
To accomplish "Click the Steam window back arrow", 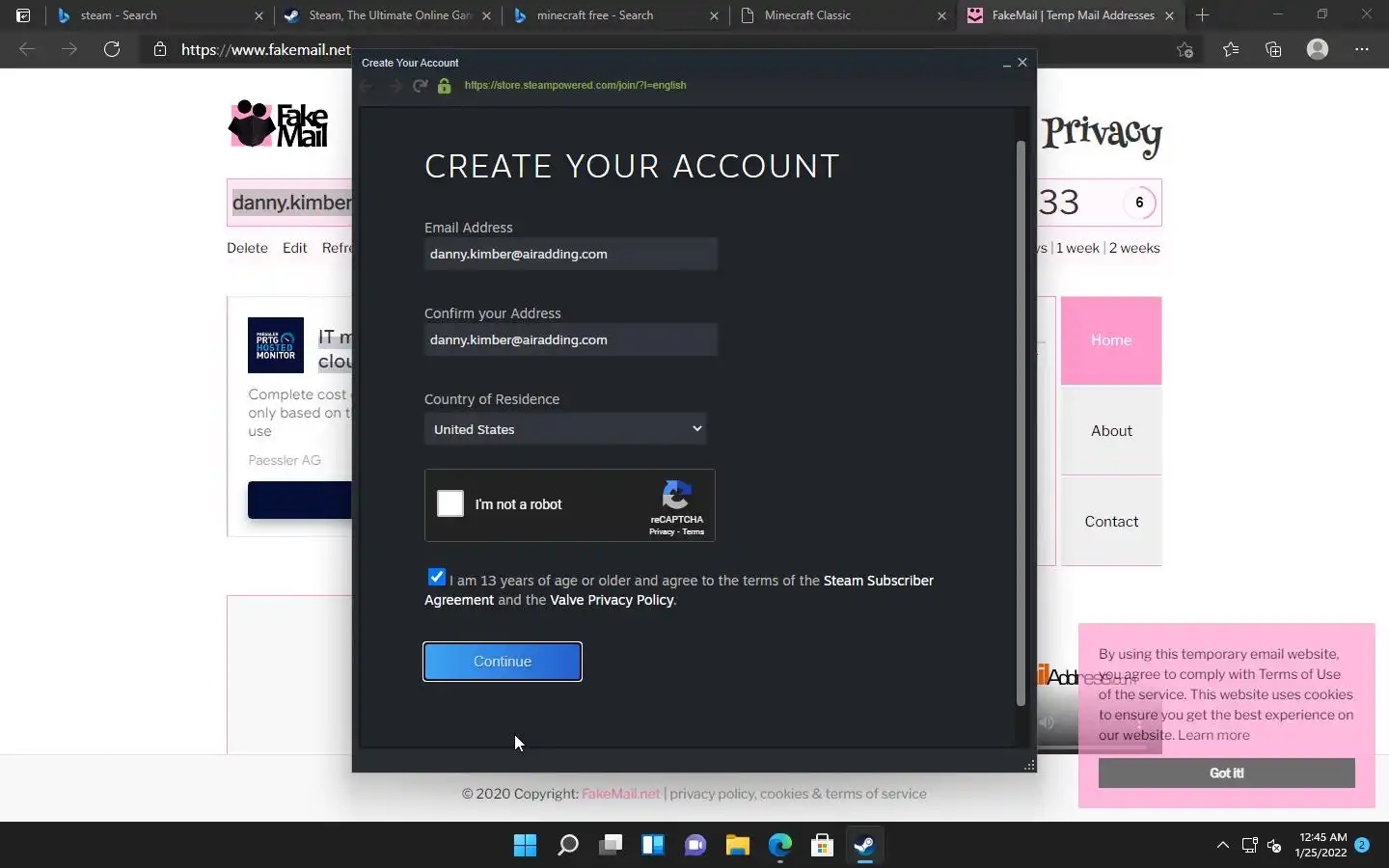I will tap(367, 86).
